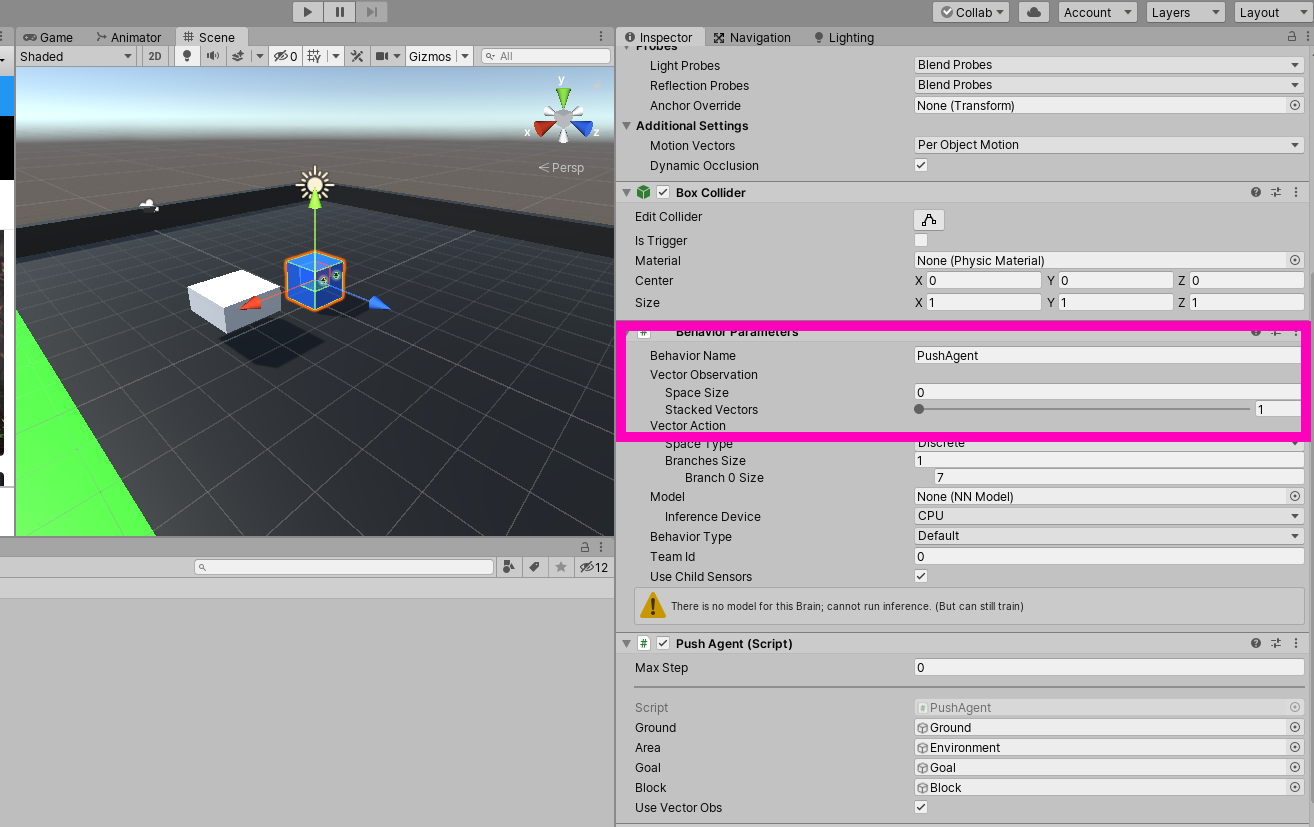Open the Account dropdown

(1097, 12)
